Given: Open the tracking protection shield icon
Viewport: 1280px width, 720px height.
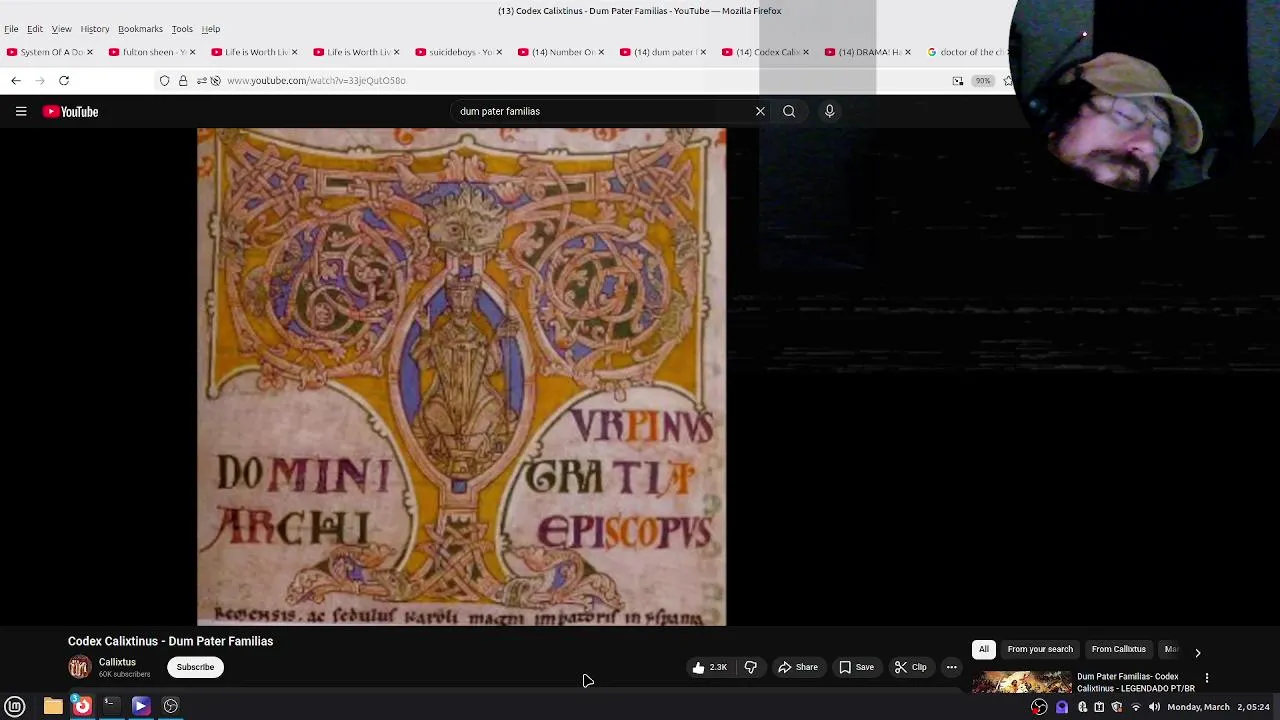Looking at the screenshot, I should tap(165, 80).
